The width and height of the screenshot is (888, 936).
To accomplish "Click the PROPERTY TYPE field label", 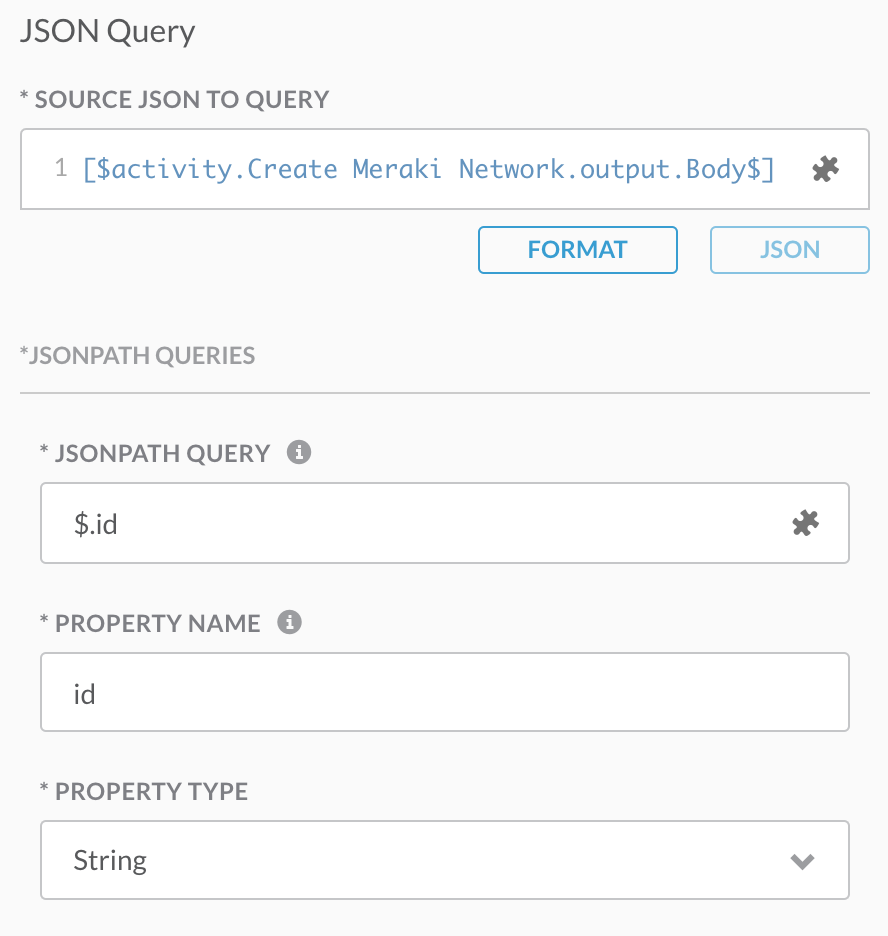I will coord(143,791).
